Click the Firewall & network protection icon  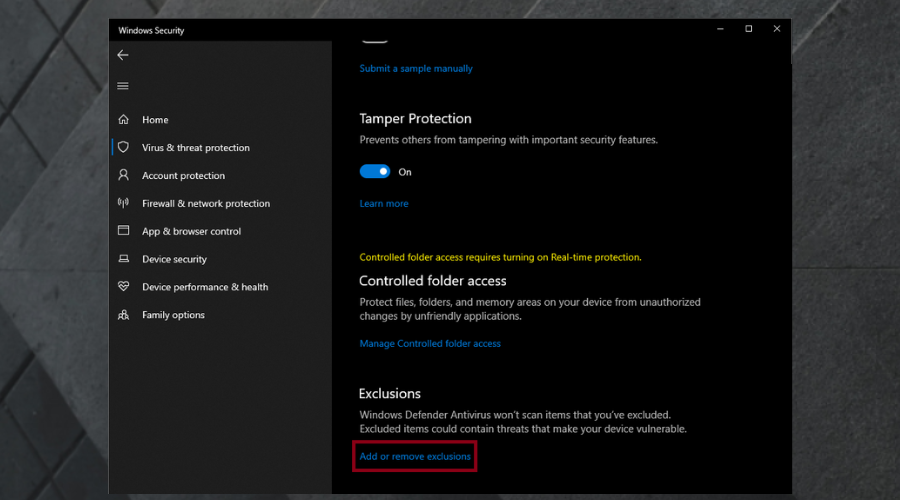(124, 203)
